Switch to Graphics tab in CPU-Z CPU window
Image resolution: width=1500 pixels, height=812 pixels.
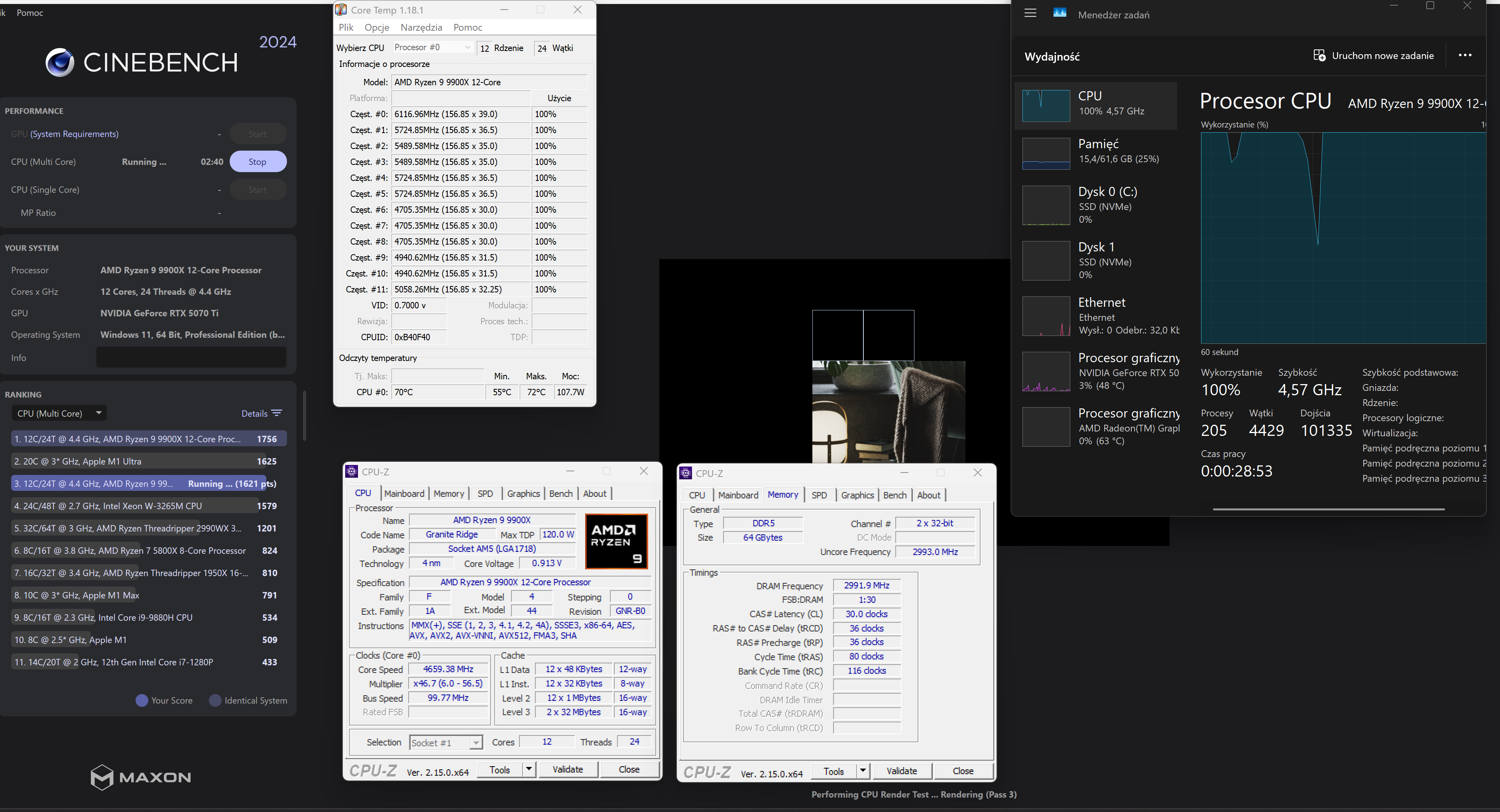pyautogui.click(x=523, y=493)
